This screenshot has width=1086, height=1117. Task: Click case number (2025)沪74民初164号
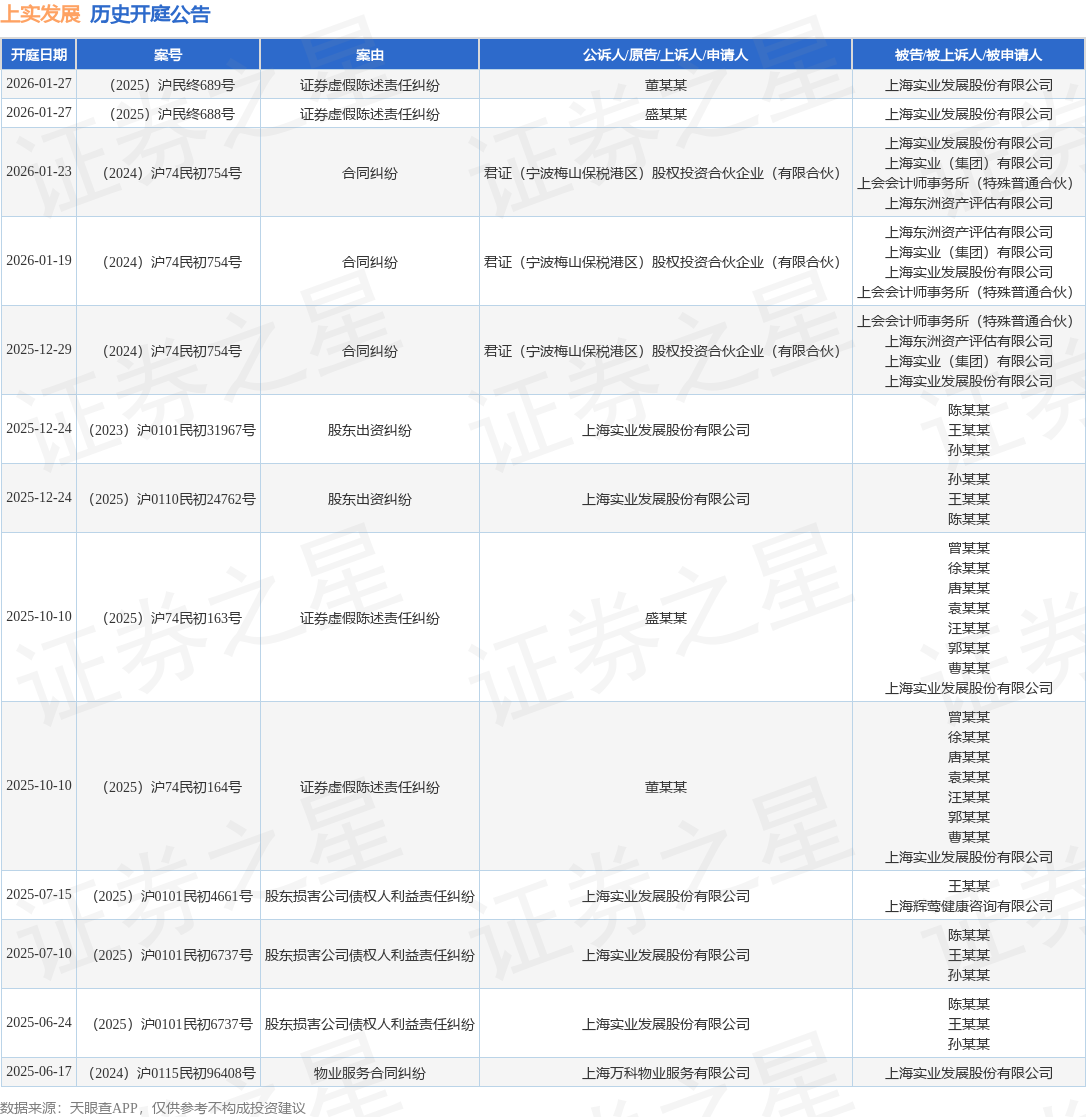click(168, 786)
